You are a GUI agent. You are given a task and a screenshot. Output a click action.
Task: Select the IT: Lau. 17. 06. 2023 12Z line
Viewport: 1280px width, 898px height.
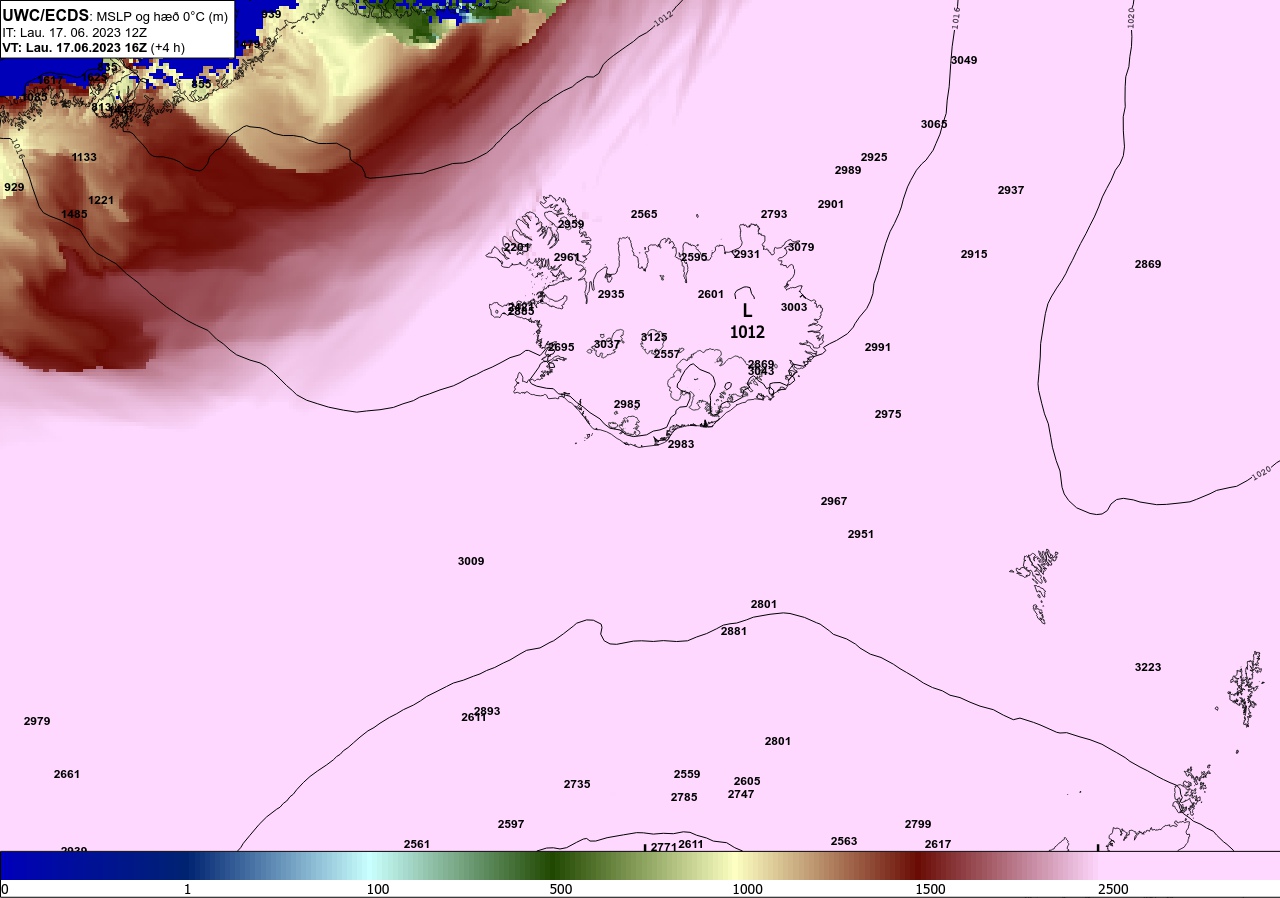[75, 32]
